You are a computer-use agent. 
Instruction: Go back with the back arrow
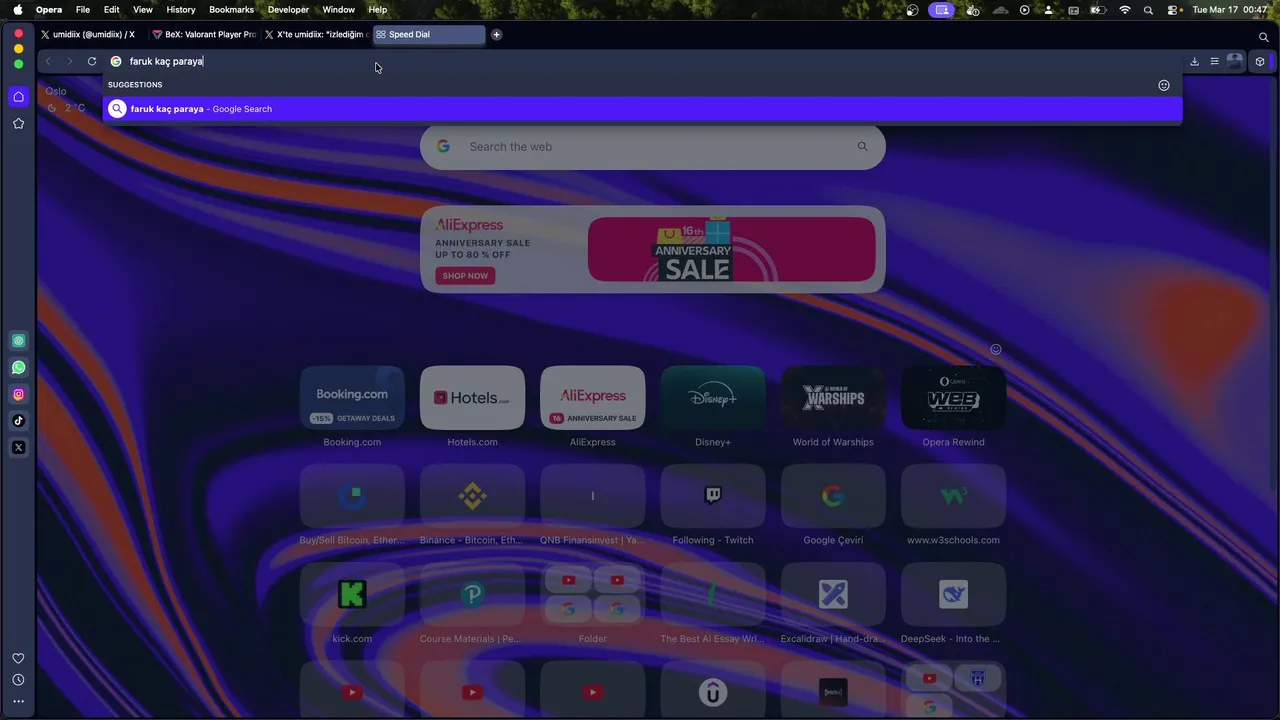point(48,61)
